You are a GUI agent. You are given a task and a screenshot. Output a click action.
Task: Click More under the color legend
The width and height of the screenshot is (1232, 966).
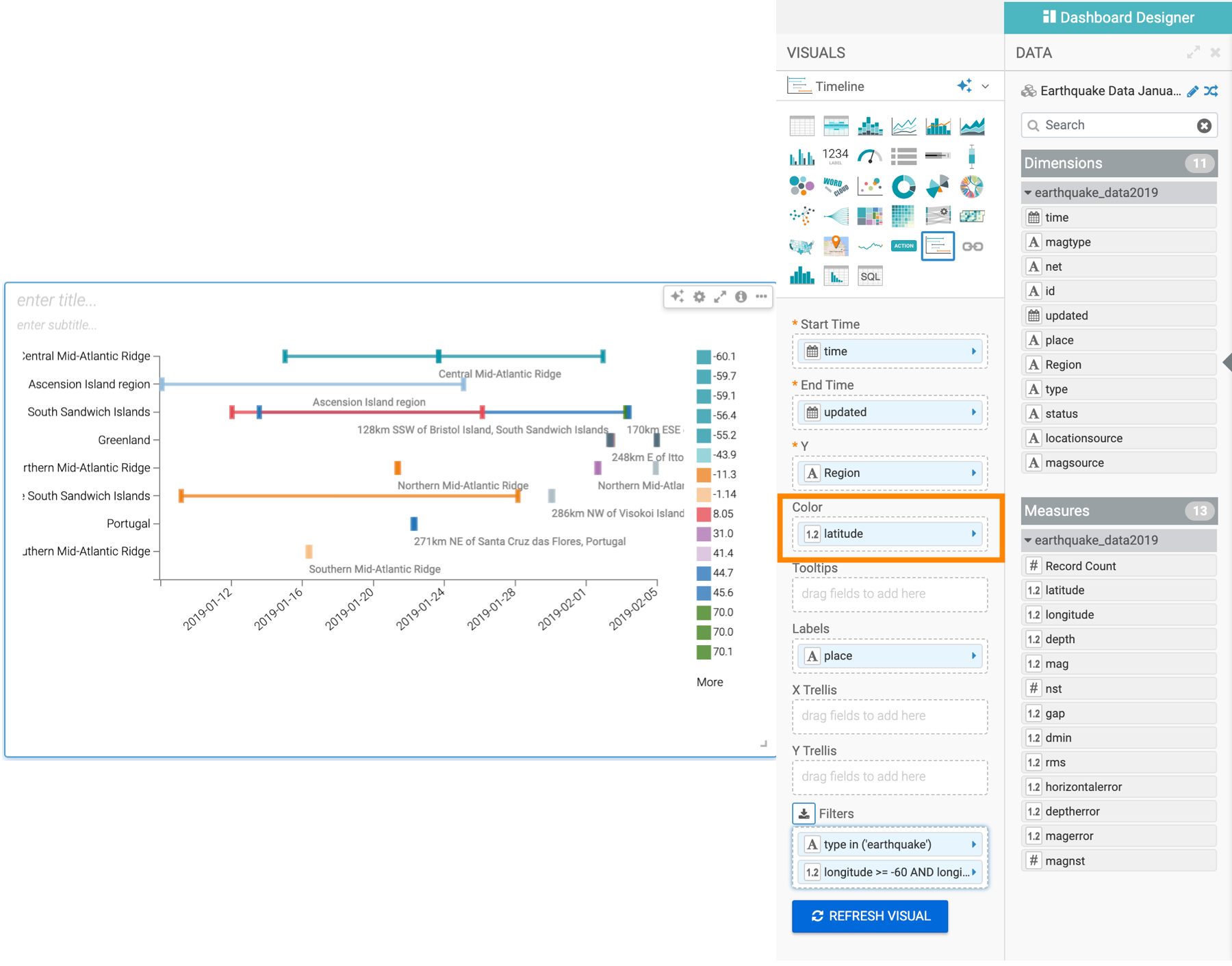[710, 682]
